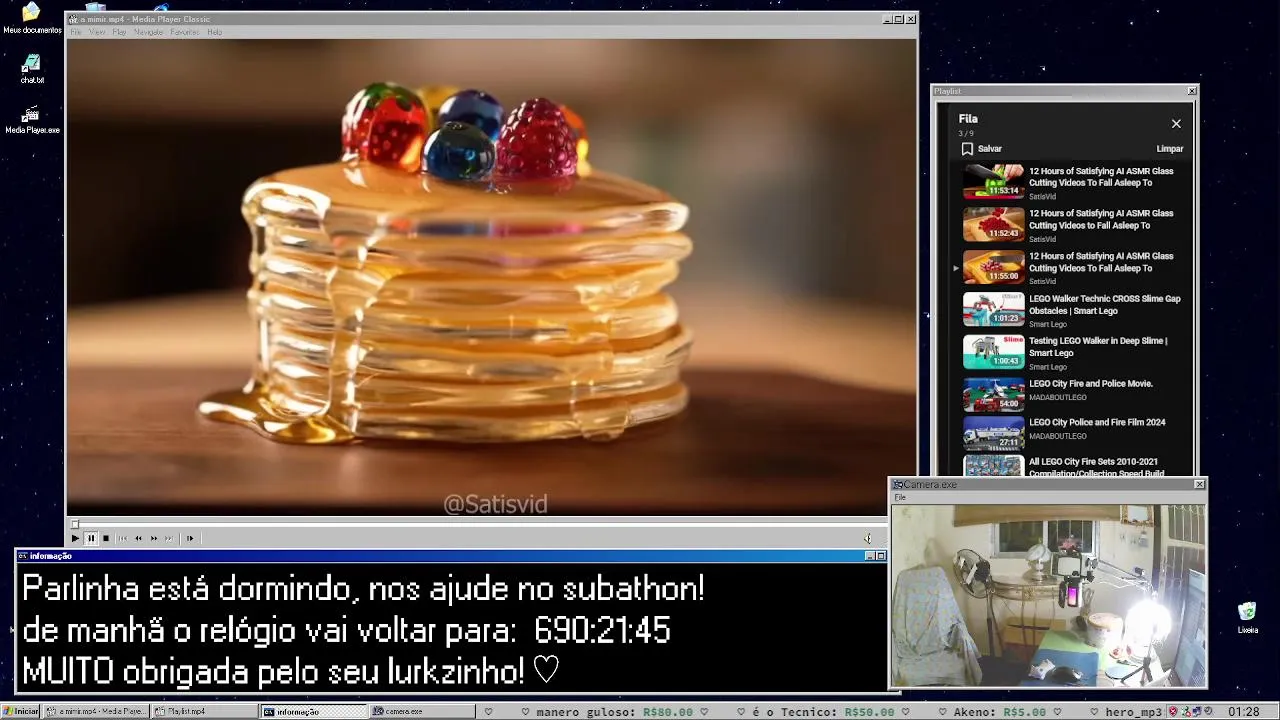Pause the video with the Pause button
Screen dimensions: 1280x720
coord(90,538)
